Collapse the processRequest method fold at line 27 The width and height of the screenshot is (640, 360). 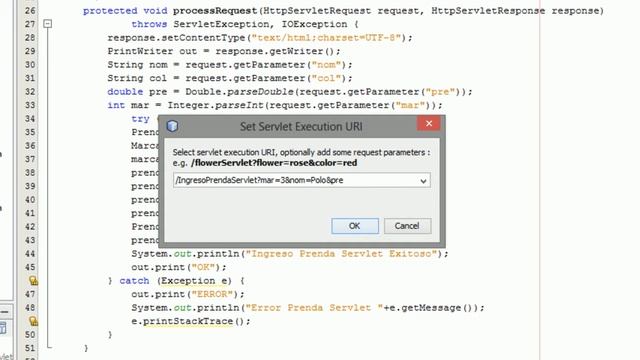click(48, 24)
